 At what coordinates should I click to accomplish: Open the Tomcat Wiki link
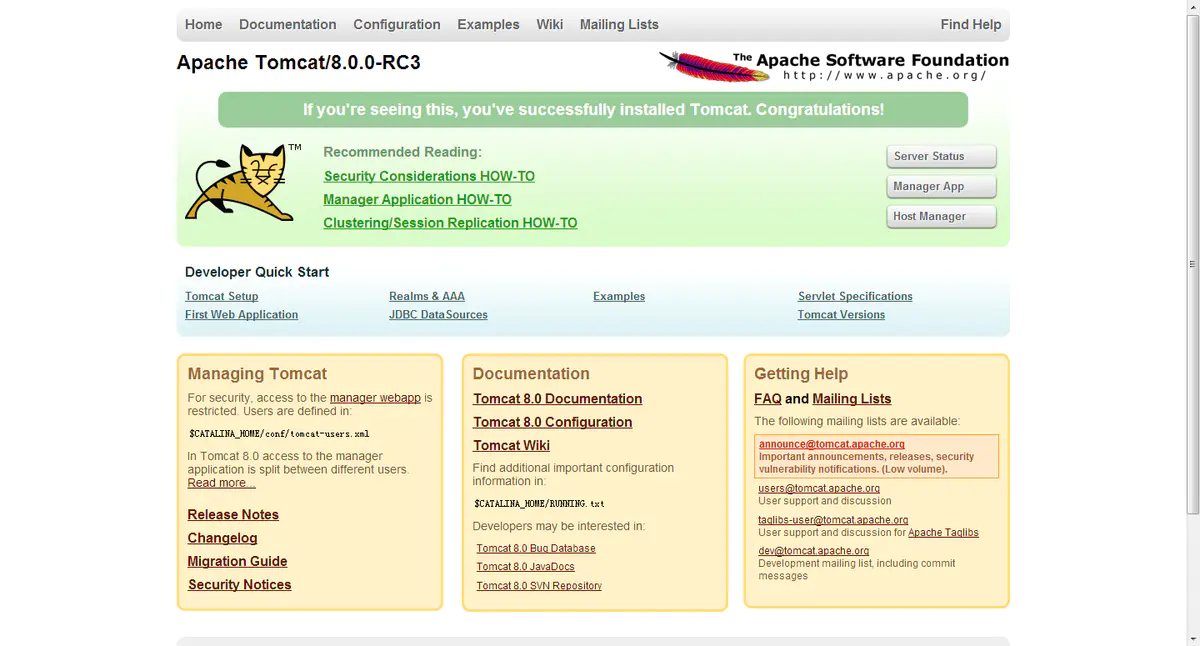coord(511,446)
